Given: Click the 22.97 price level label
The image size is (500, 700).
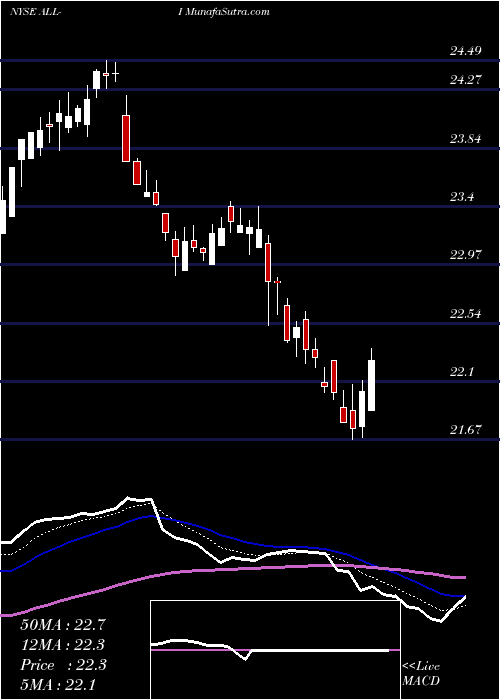Looking at the screenshot, I should click(466, 255).
